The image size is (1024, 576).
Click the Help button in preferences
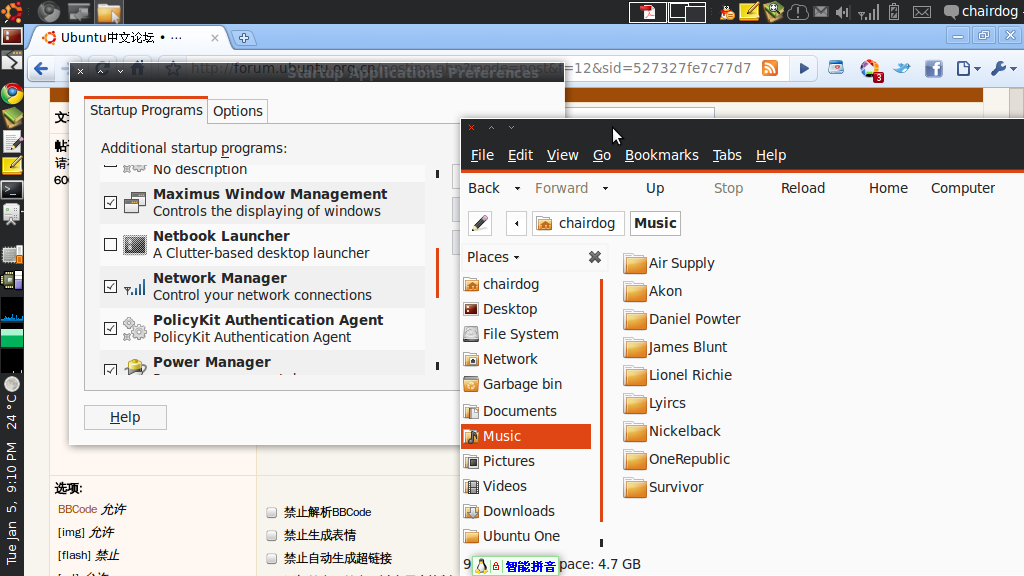tap(125, 417)
